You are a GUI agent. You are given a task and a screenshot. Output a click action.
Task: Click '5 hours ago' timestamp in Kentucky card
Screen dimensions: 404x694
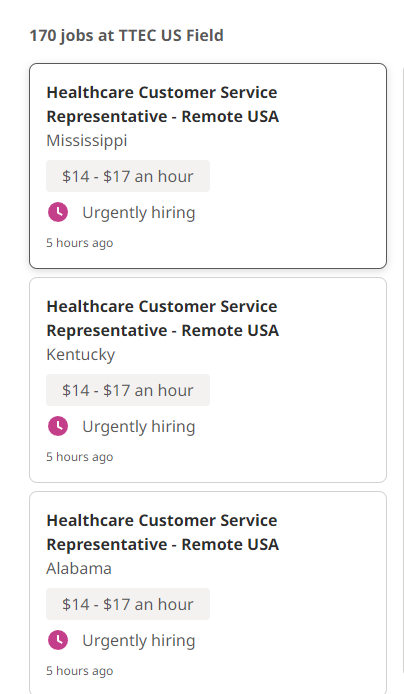click(x=80, y=457)
